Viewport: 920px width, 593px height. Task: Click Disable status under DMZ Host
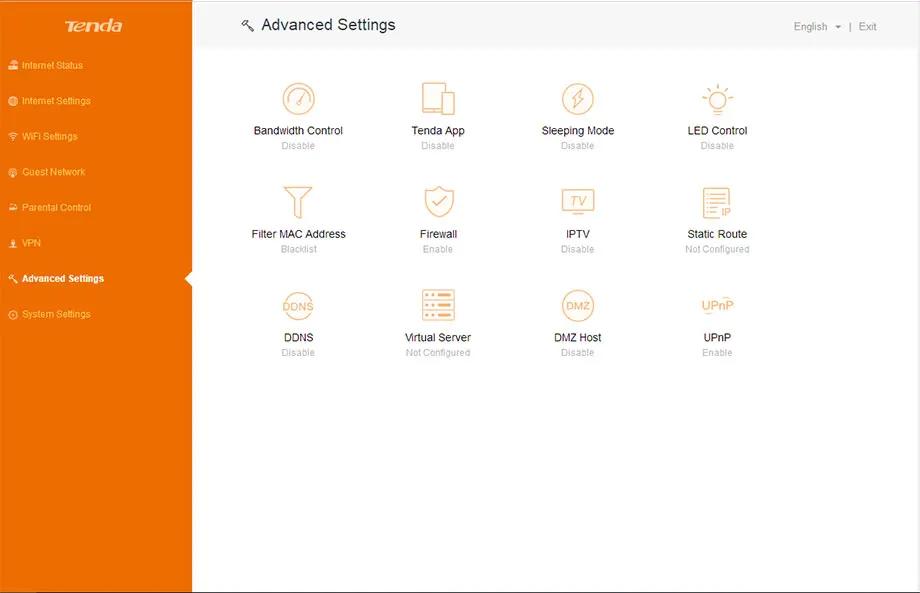(577, 353)
